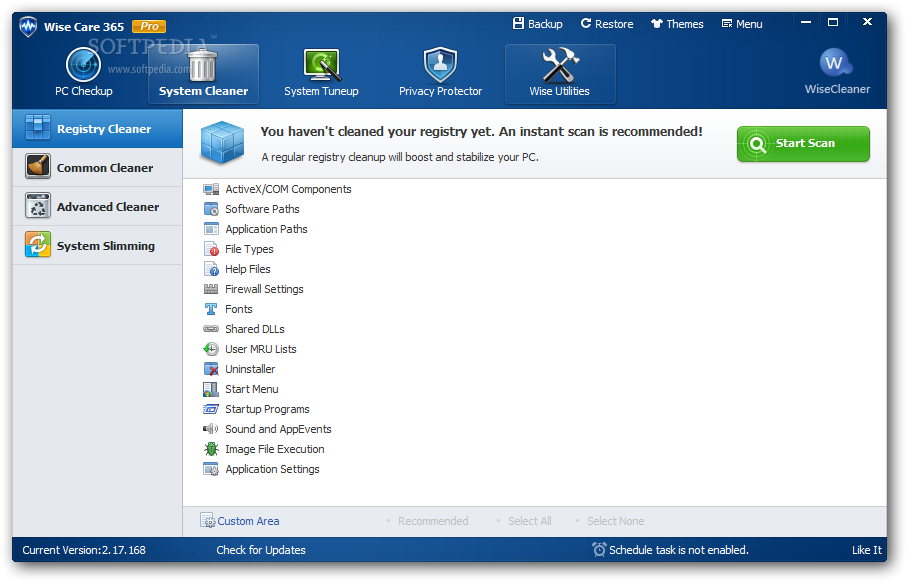This screenshot has height=582, width=907.
Task: Click Select All link
Action: [529, 521]
